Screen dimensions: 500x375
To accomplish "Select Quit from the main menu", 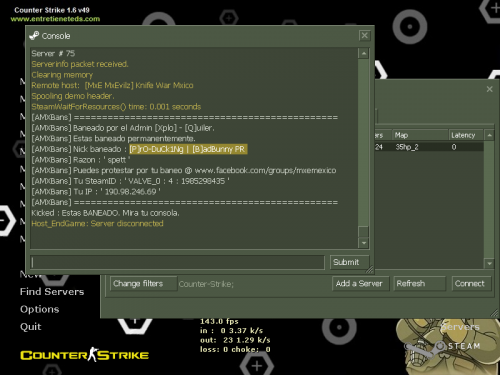I will click(x=30, y=326).
